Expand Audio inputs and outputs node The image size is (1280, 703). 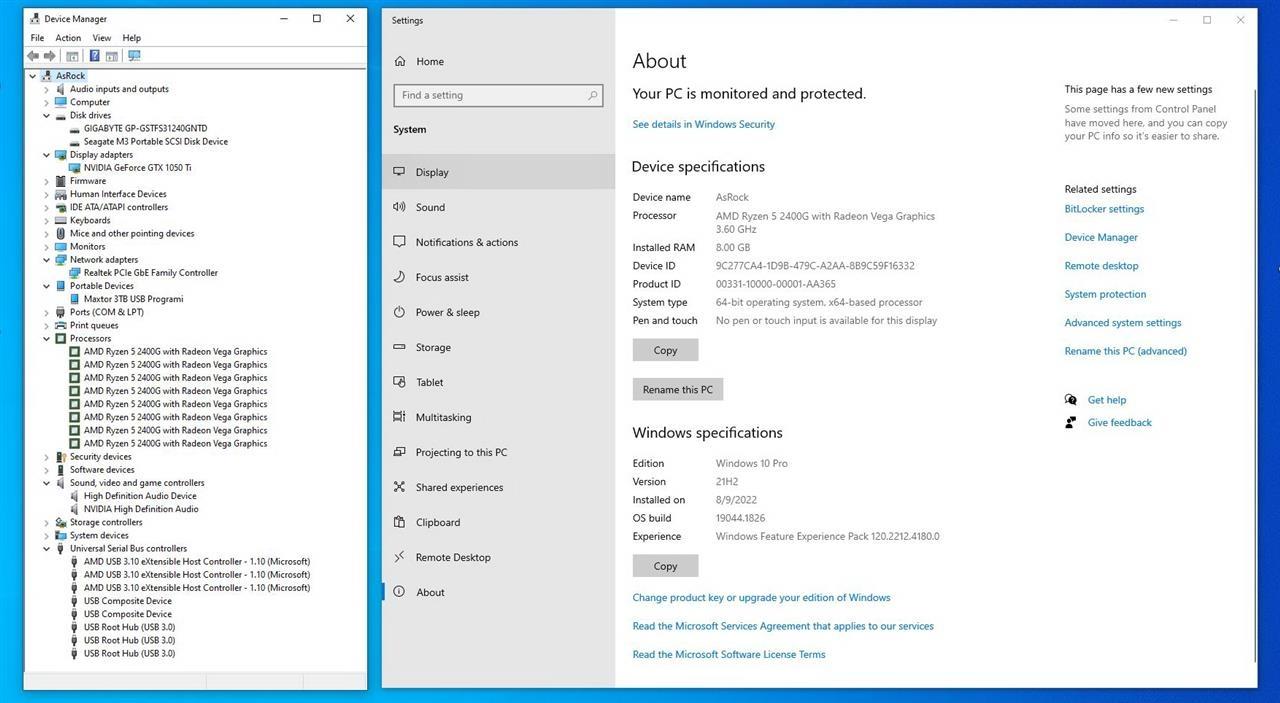coord(46,89)
